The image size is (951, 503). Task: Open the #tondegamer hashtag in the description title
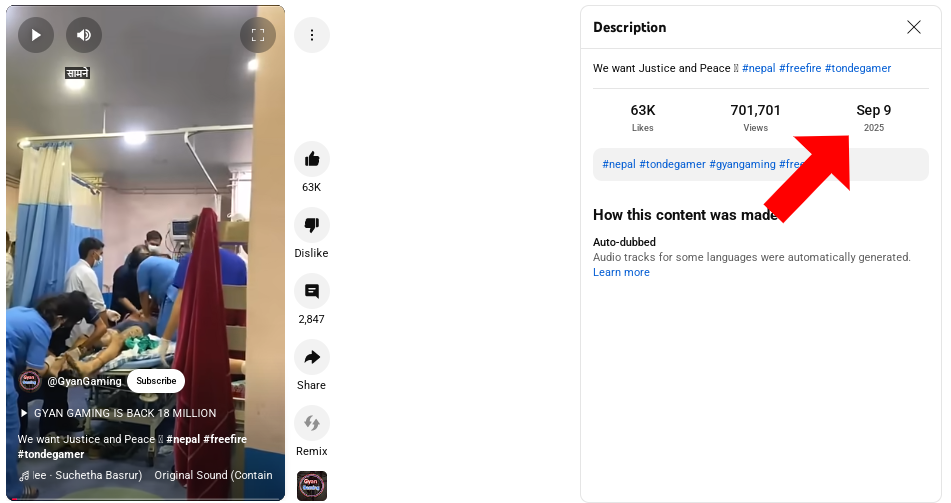pos(858,69)
